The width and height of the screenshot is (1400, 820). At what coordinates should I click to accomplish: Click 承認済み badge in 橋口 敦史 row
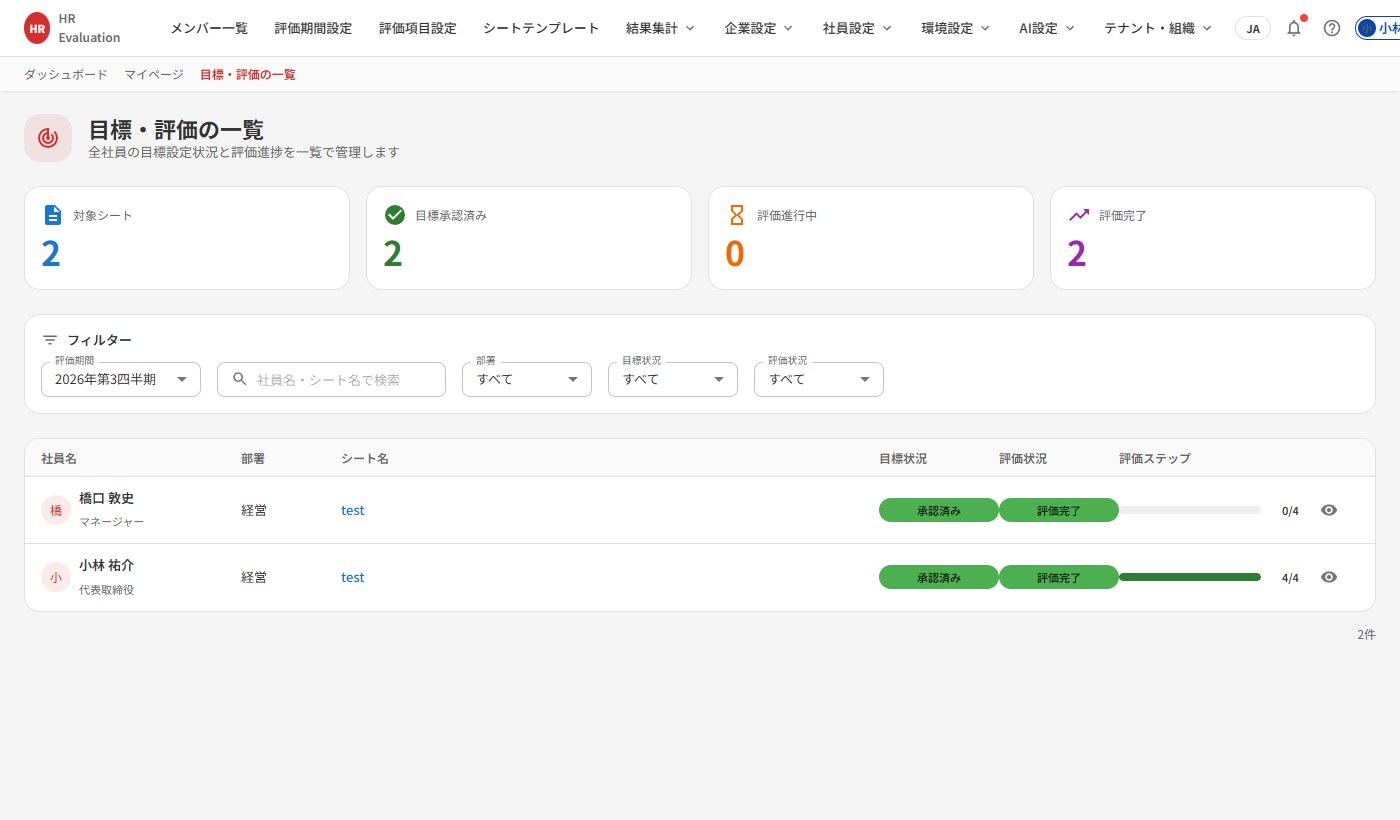click(x=939, y=510)
